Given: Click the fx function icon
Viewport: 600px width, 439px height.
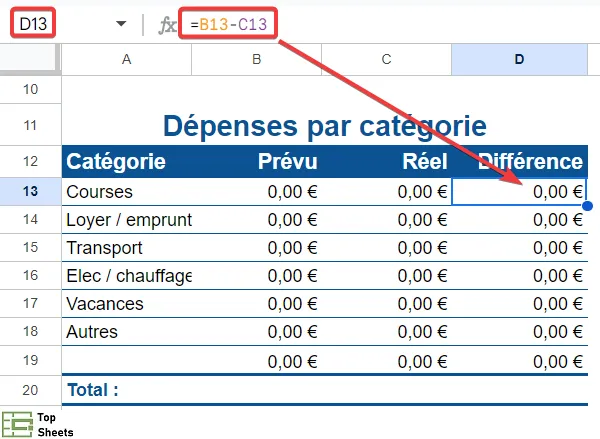Looking at the screenshot, I should (167, 25).
